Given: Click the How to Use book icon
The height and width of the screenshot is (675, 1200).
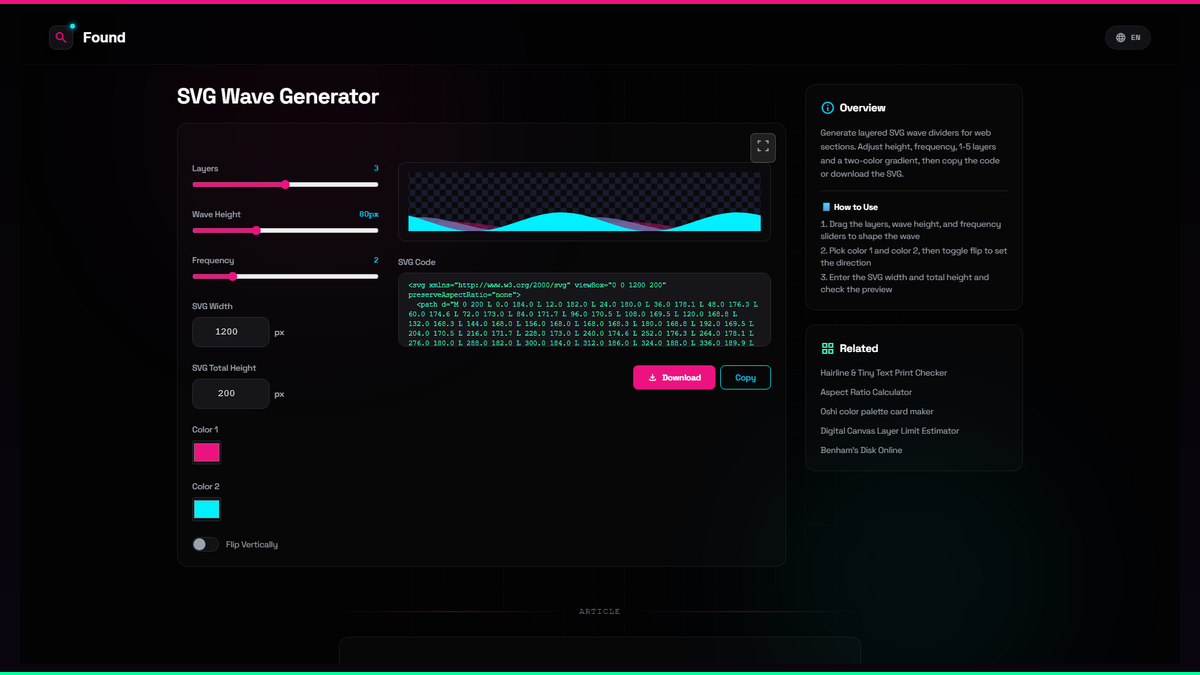Looking at the screenshot, I should pos(826,207).
